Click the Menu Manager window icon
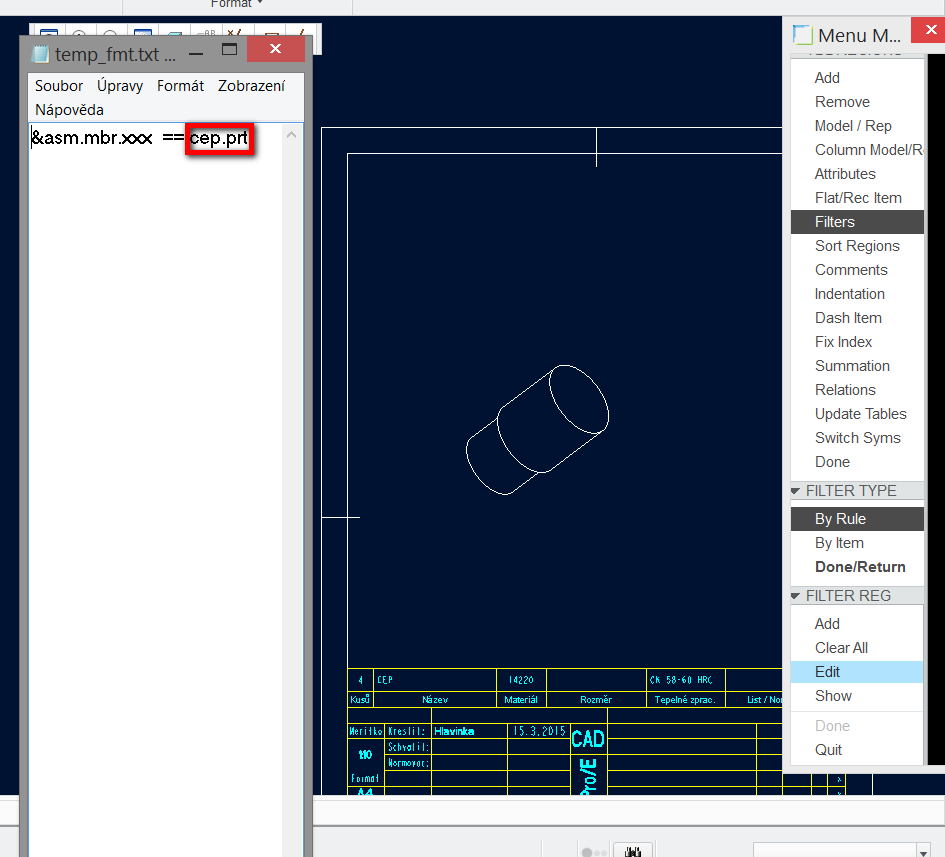 [x=802, y=34]
